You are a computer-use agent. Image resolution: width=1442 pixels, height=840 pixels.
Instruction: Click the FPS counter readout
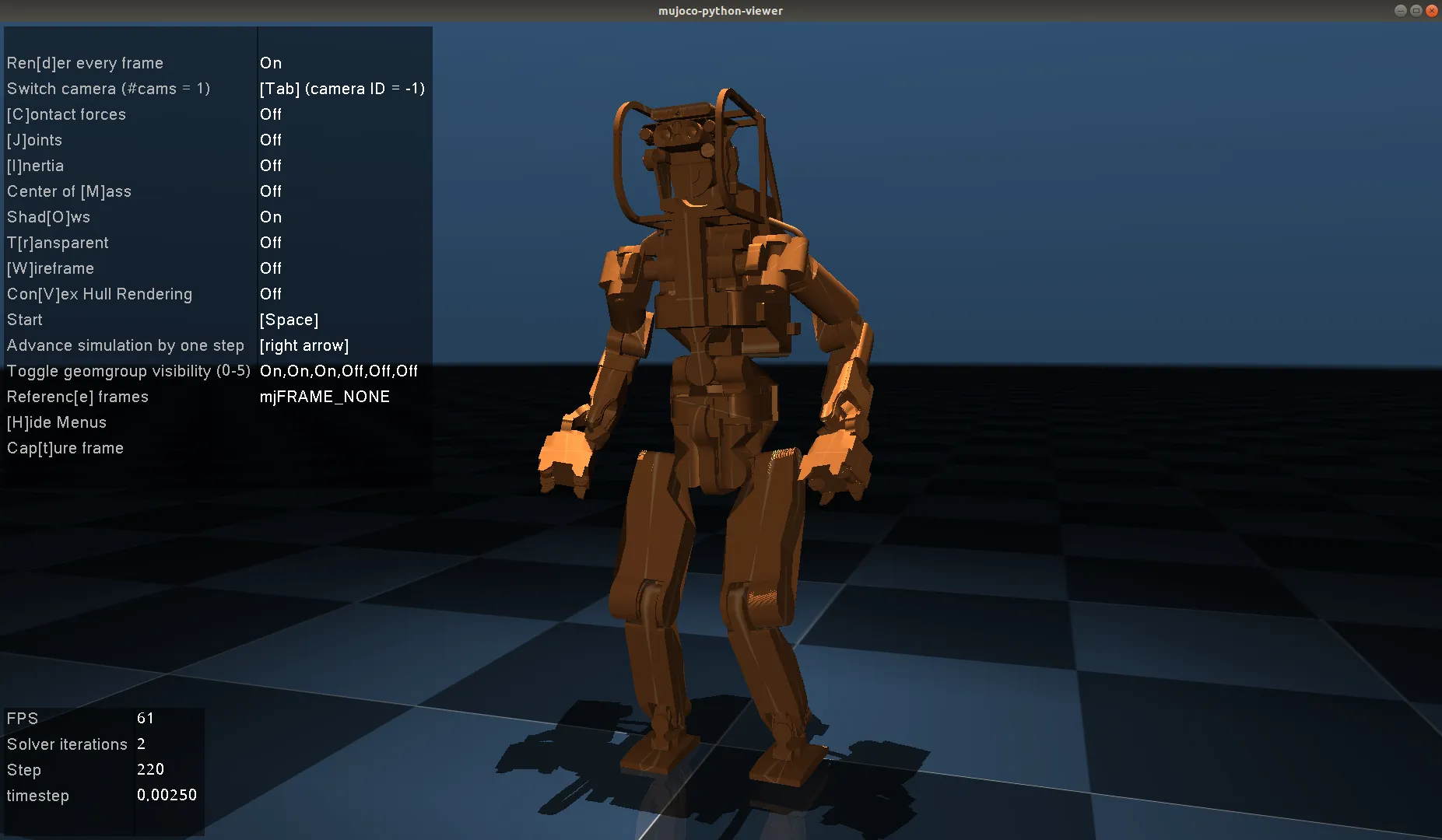coord(145,718)
